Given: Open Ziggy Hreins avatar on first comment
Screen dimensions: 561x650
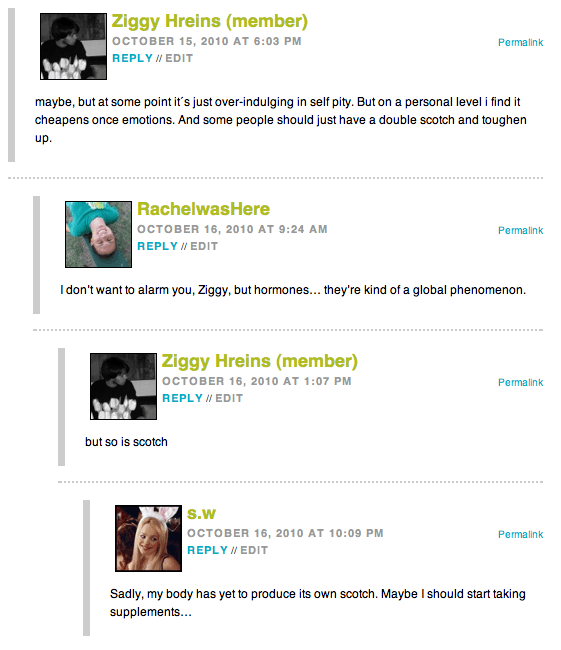Looking at the screenshot, I should click(x=73, y=46).
